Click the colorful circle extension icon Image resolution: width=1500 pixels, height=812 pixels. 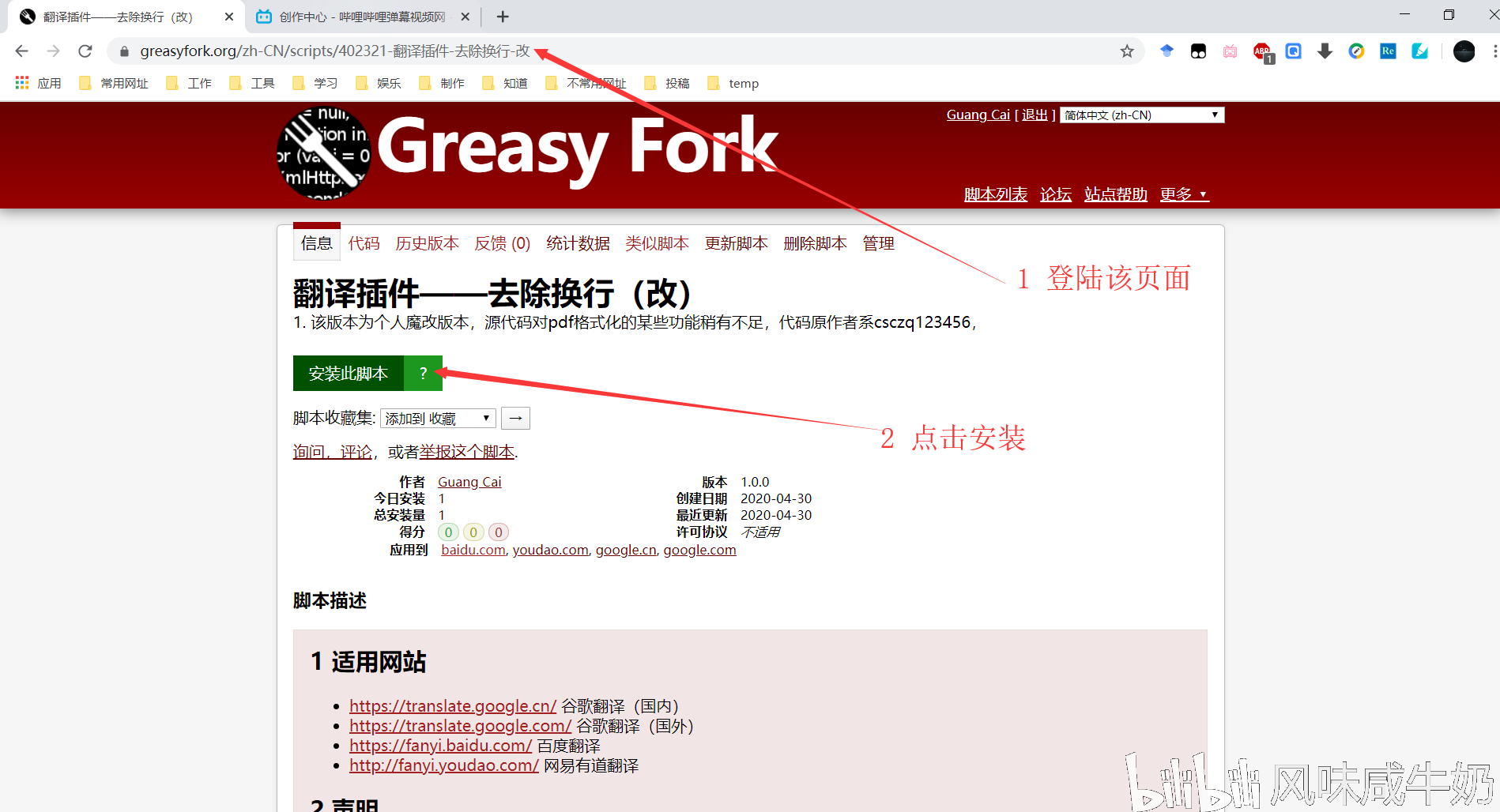[x=1357, y=51]
